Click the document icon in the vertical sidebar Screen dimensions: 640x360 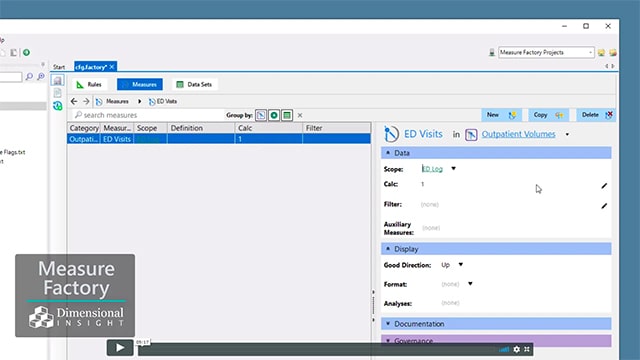point(58,93)
